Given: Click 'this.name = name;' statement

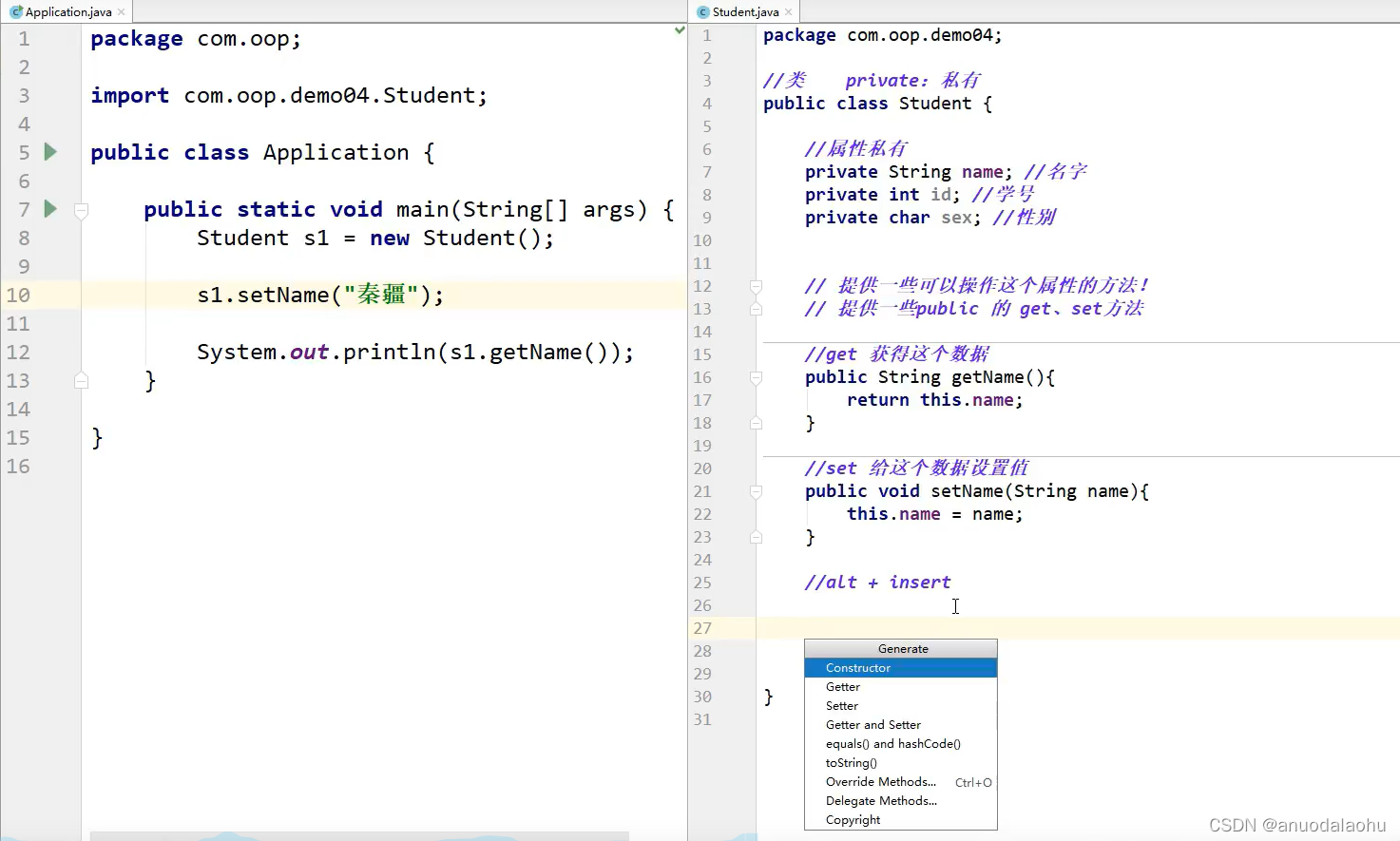Looking at the screenshot, I should 935,514.
